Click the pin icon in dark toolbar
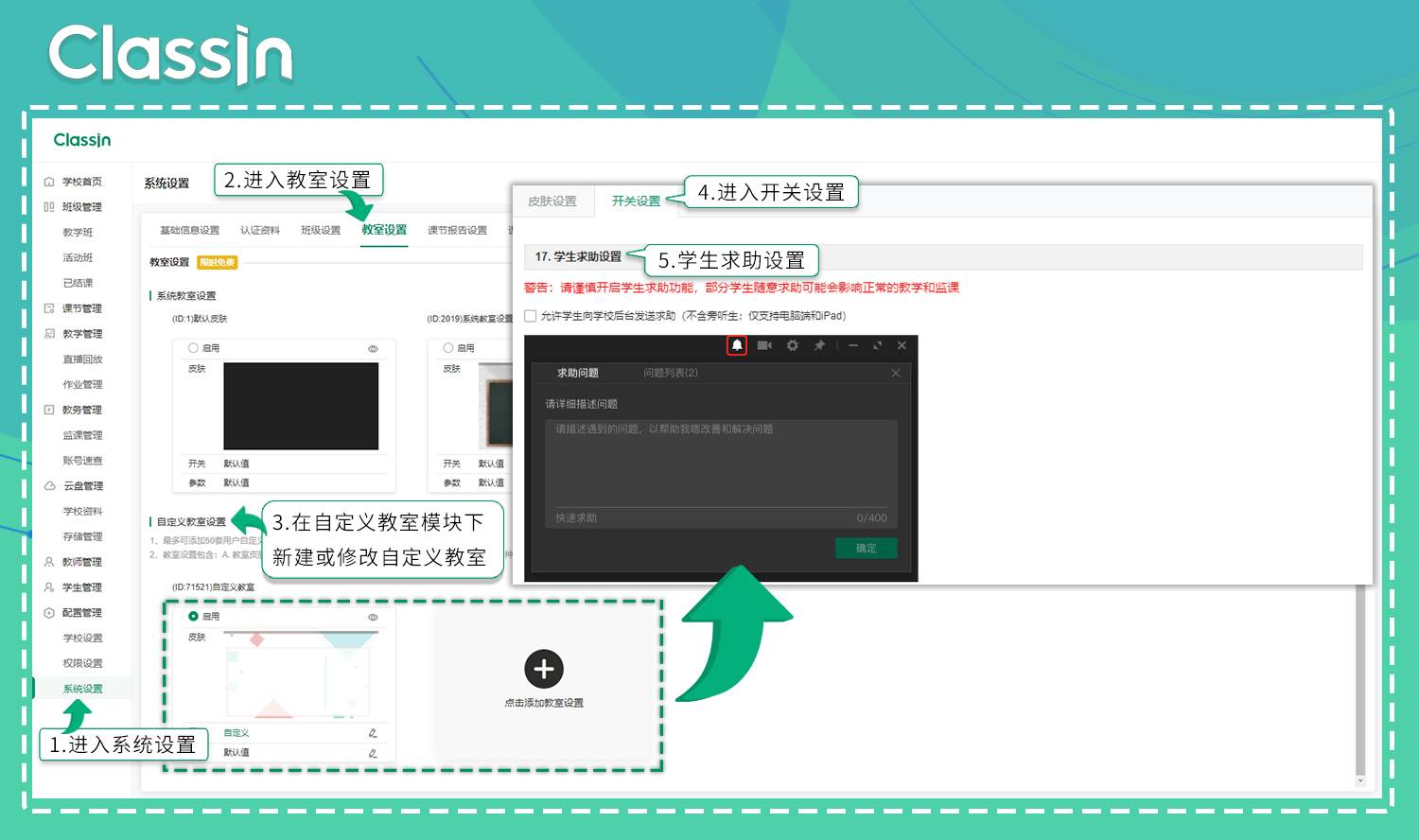This screenshot has height=840, width=1419. tap(819, 345)
